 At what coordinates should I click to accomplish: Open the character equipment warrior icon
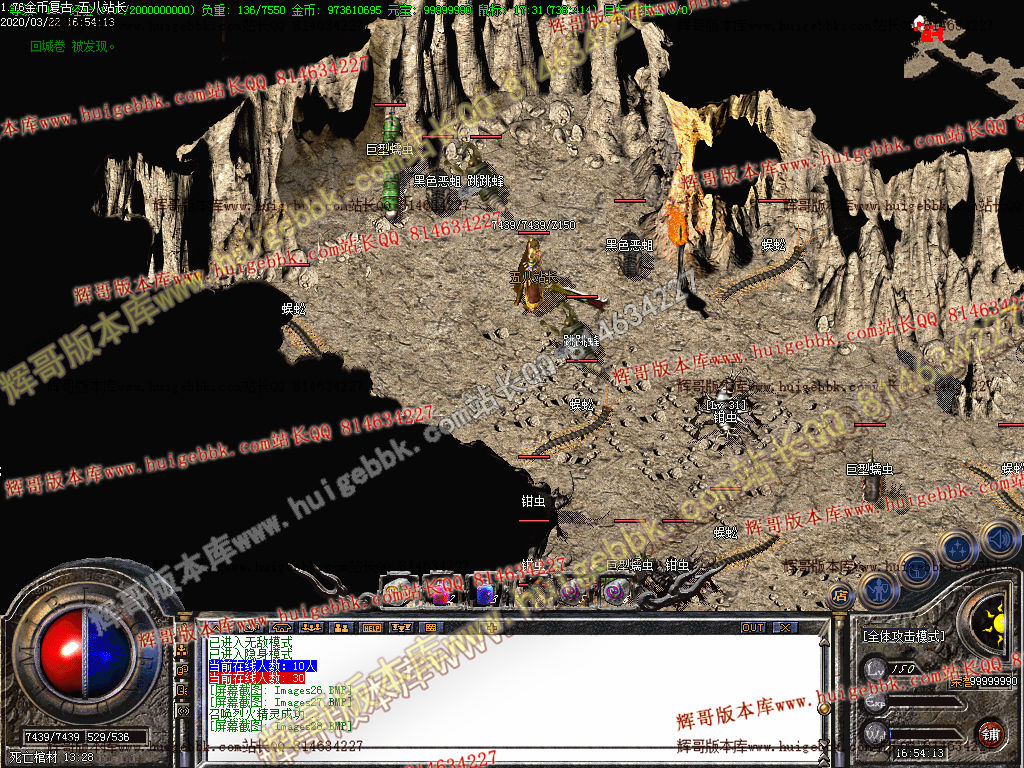click(x=880, y=590)
